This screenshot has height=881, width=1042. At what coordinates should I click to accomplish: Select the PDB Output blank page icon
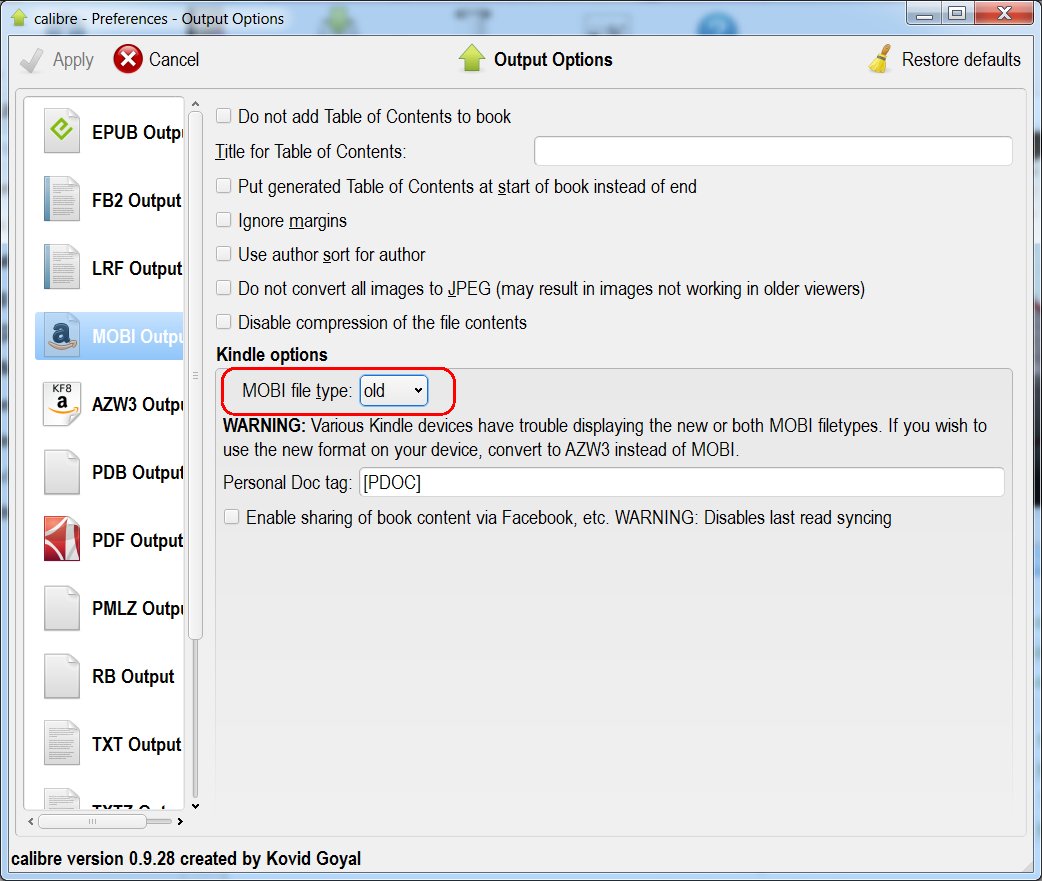[x=62, y=472]
